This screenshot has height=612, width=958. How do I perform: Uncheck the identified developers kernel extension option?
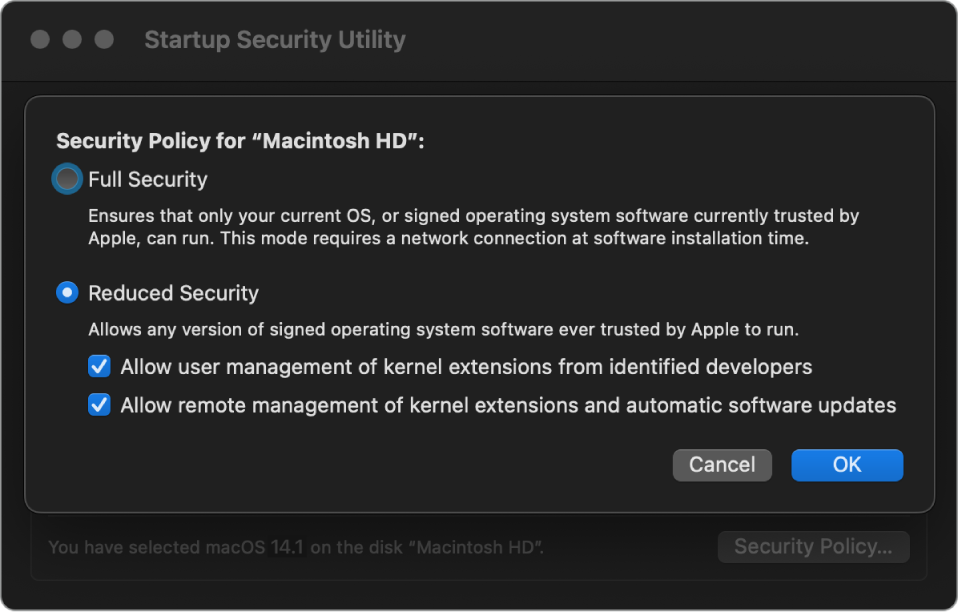coord(98,366)
